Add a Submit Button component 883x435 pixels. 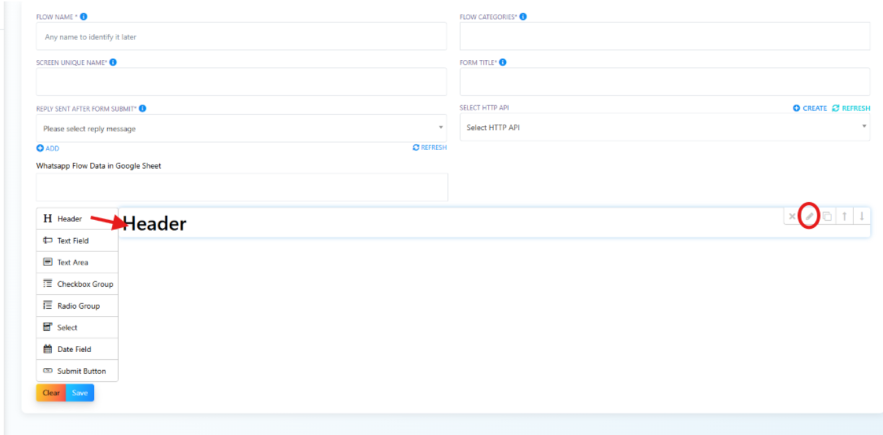(x=77, y=371)
